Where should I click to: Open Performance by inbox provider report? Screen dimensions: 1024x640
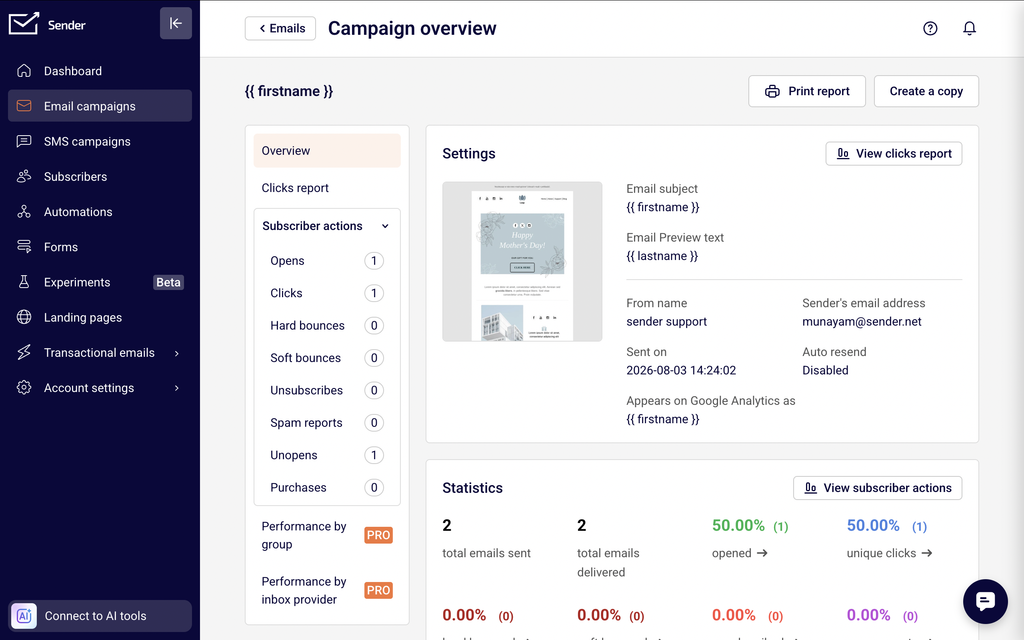327,590
